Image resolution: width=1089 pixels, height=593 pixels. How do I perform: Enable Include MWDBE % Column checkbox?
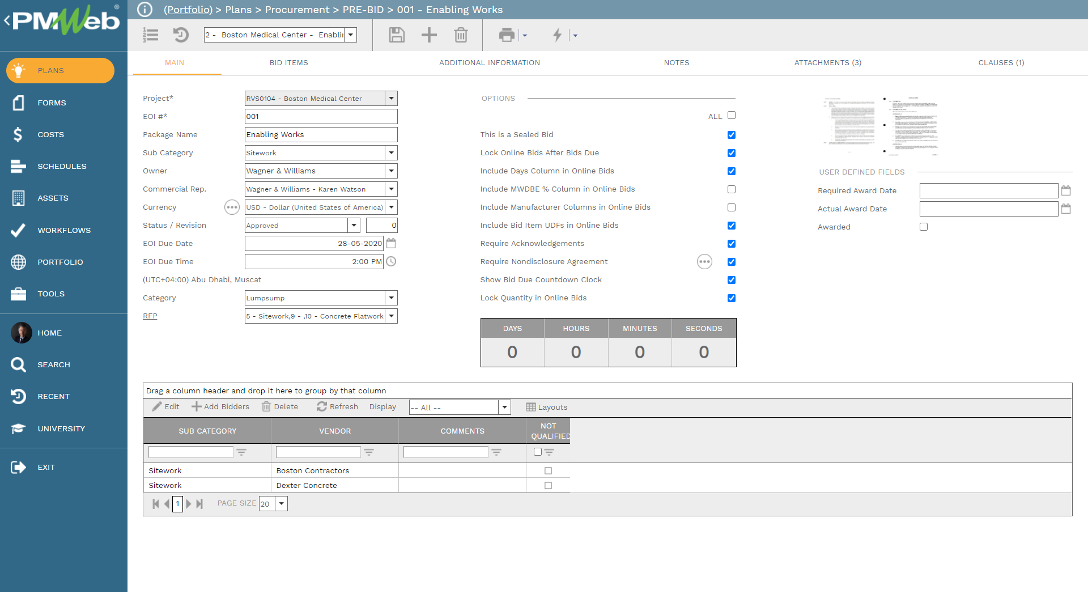[731, 189]
